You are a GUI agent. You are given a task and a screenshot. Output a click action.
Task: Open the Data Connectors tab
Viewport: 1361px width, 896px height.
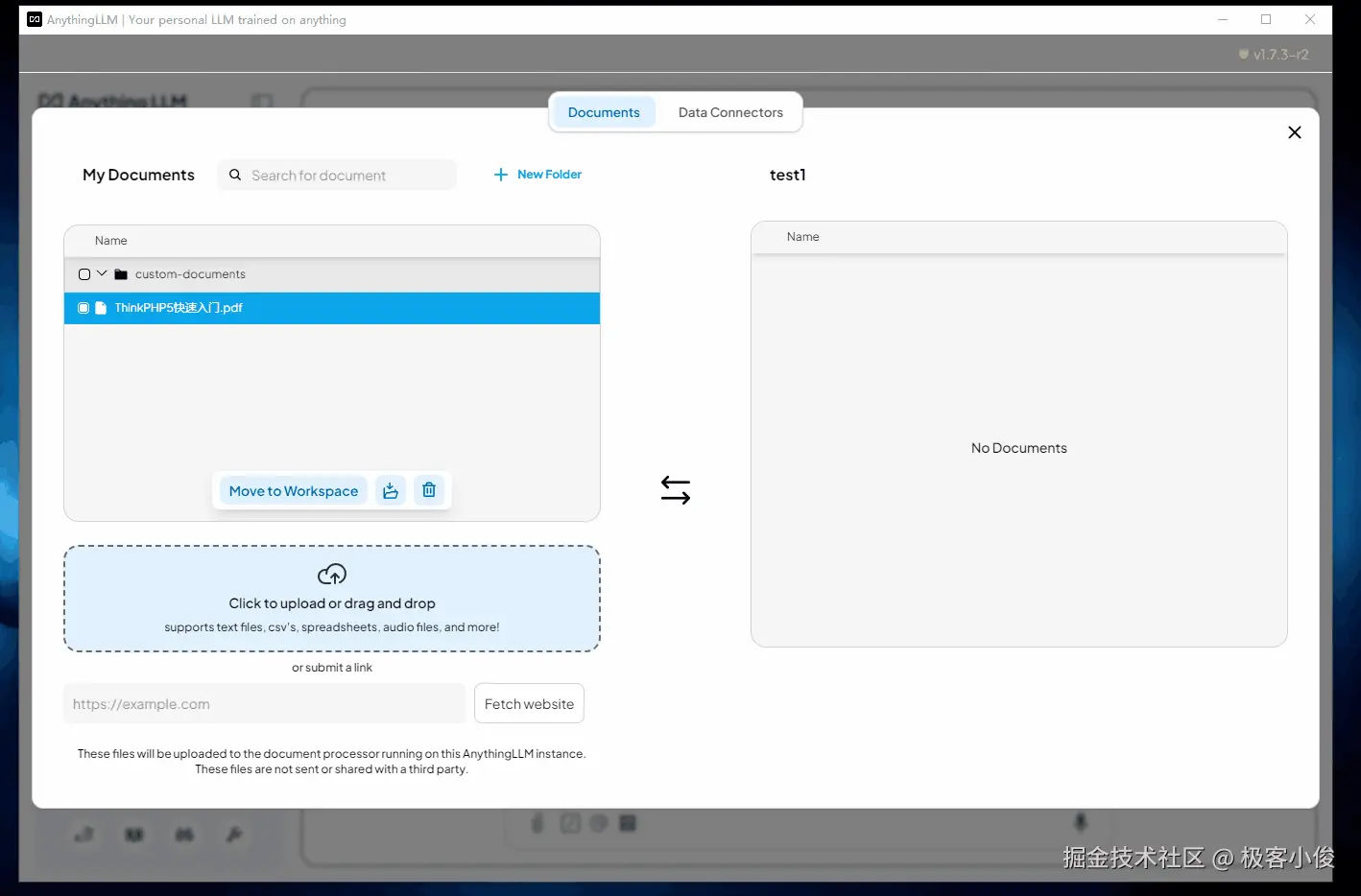tap(730, 112)
